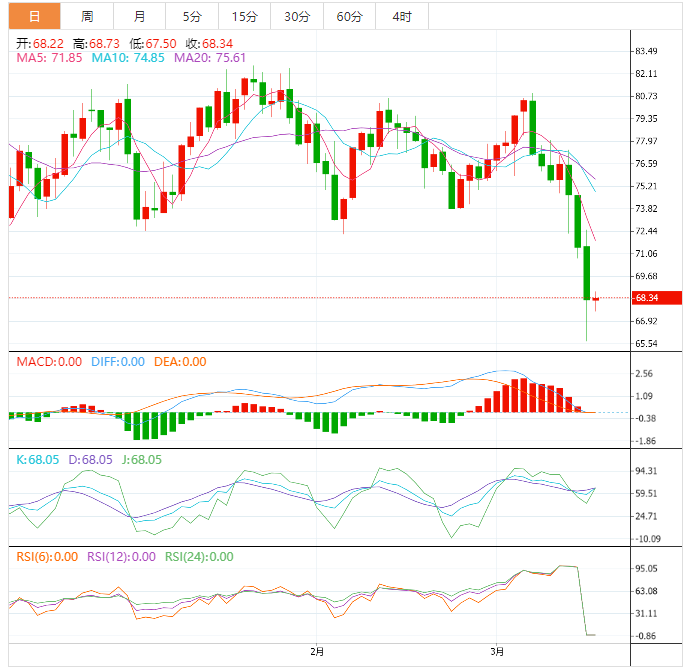The height and width of the screenshot is (667, 690).
Task: Open the 月 monthly chart tab
Action: click(139, 16)
